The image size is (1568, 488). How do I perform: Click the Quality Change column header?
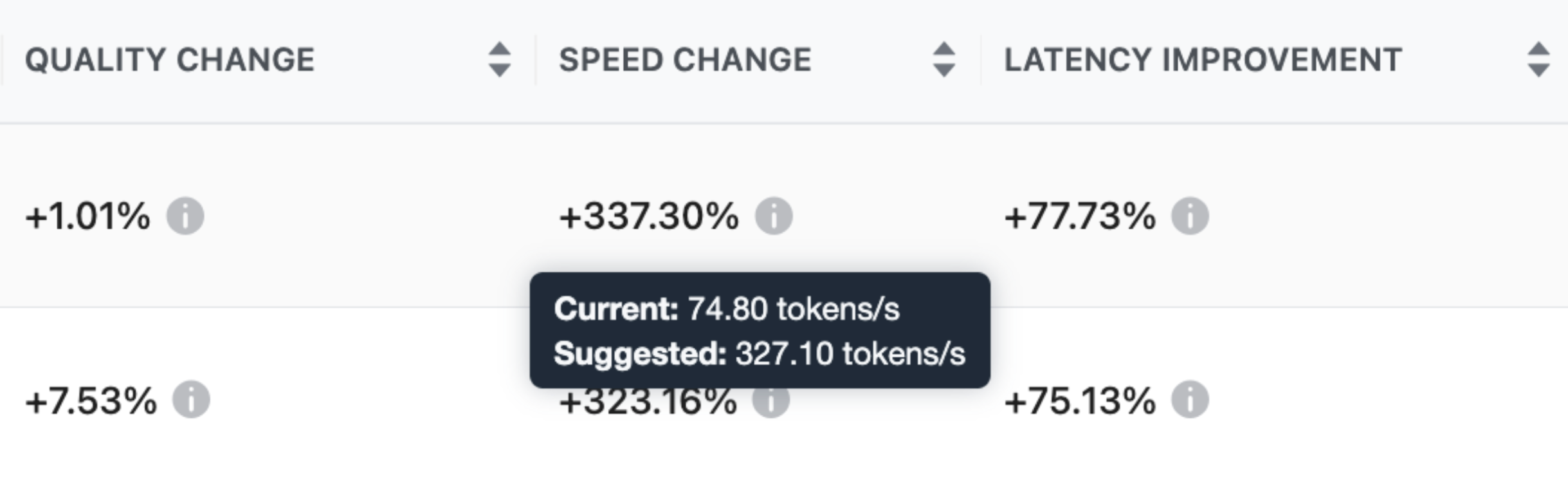170,60
